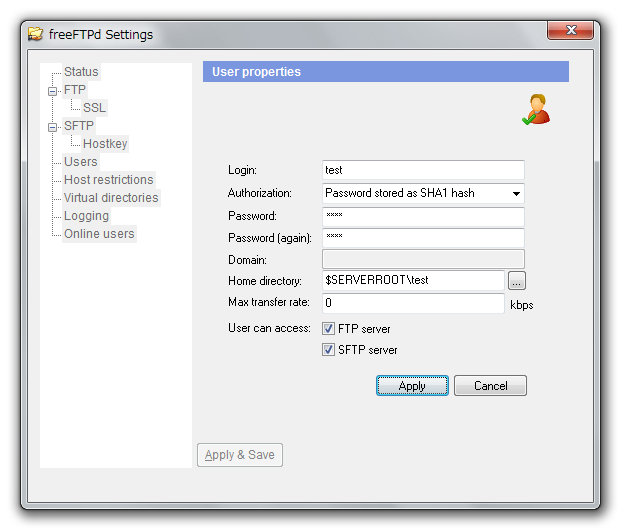
Task: Select FTP in the settings tree
Action: 74,90
